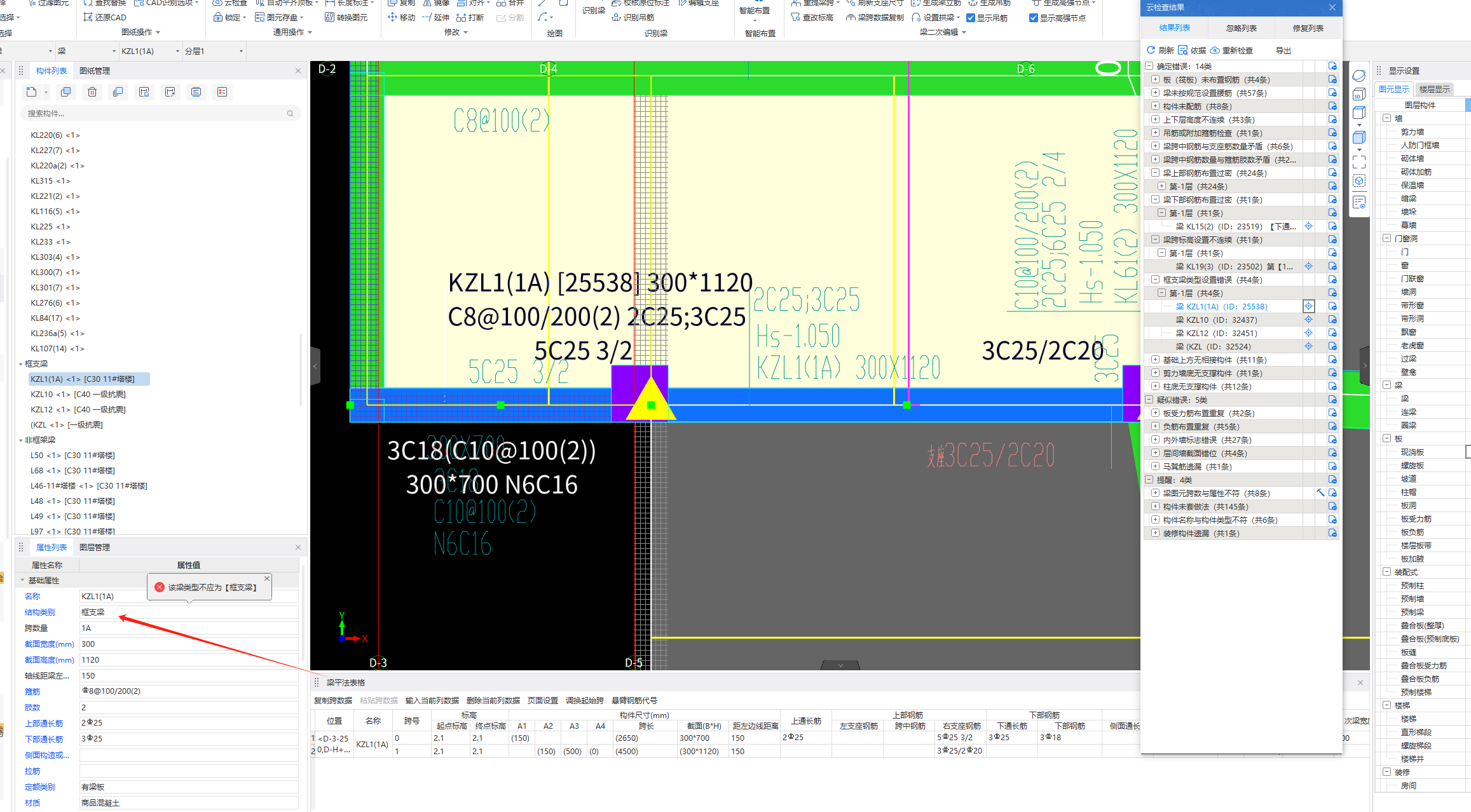Viewport: 1471px width, 812px height.
Task: Click the orbit rotate view icon
Action: tap(1359, 76)
